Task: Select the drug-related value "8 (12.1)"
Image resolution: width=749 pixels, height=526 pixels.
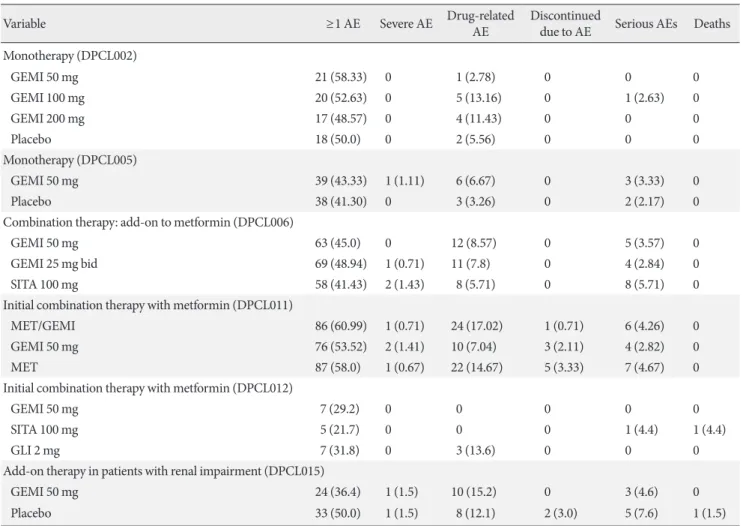Action: pyautogui.click(x=475, y=513)
